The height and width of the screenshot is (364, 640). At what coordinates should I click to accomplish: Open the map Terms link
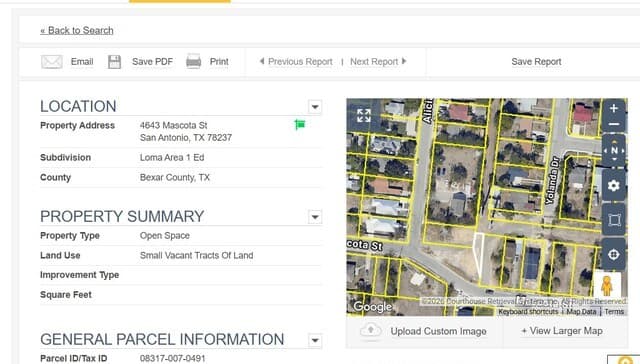pos(614,312)
